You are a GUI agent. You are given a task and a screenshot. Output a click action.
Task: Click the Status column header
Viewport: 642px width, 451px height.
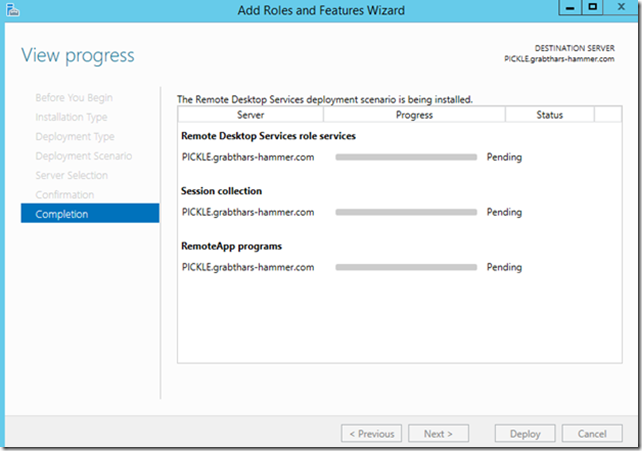click(x=549, y=115)
